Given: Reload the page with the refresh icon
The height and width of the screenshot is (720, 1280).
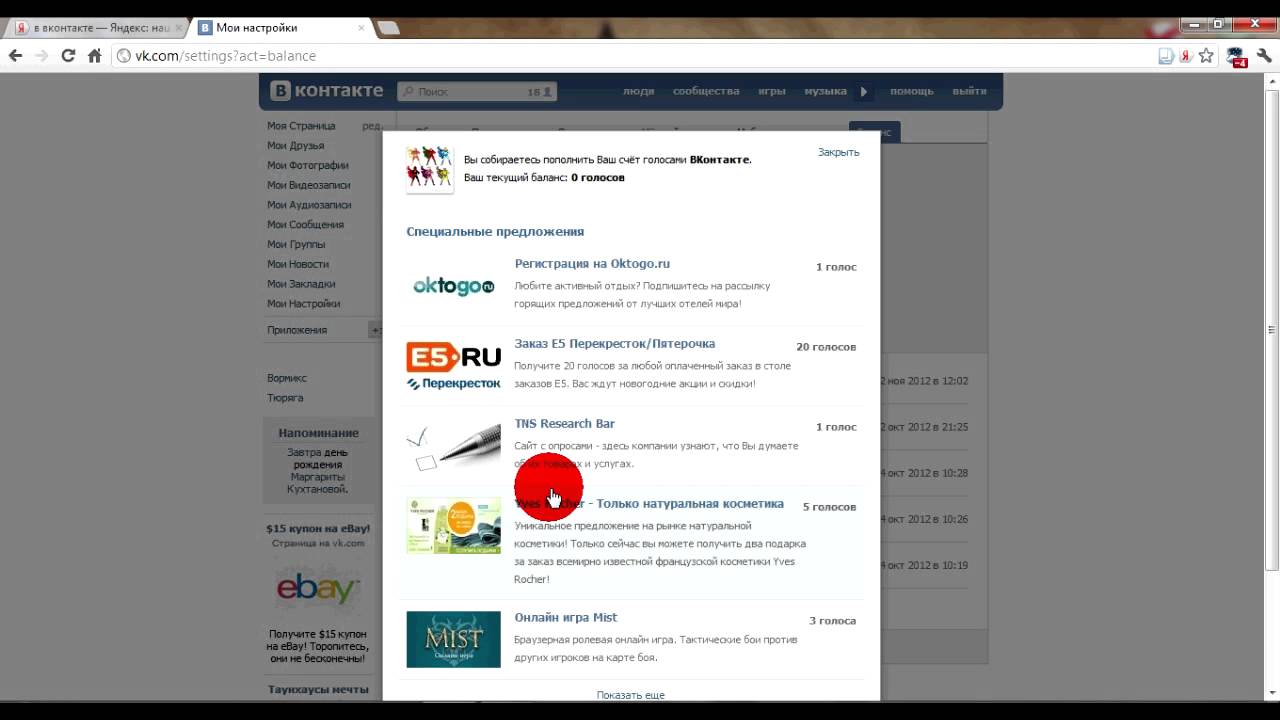Looking at the screenshot, I should point(68,56).
